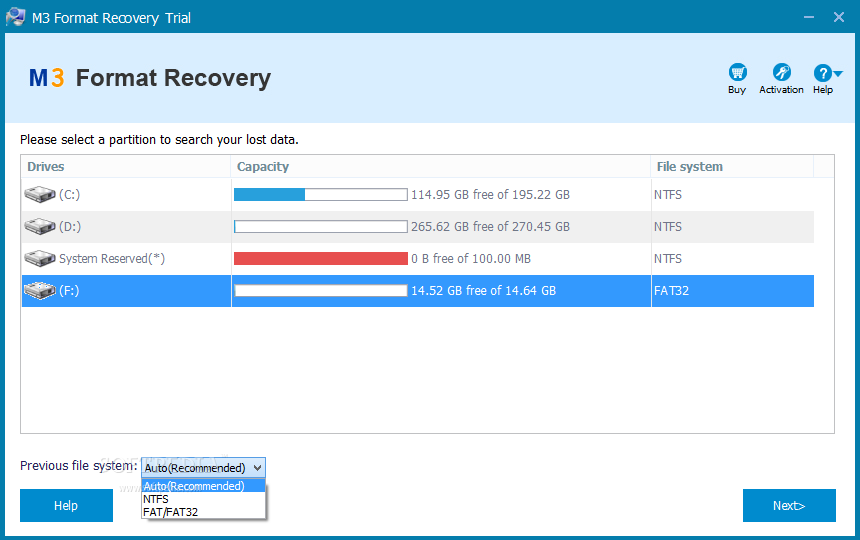Choose NTFS from the dropdown list
The height and width of the screenshot is (540, 860).
pos(203,499)
